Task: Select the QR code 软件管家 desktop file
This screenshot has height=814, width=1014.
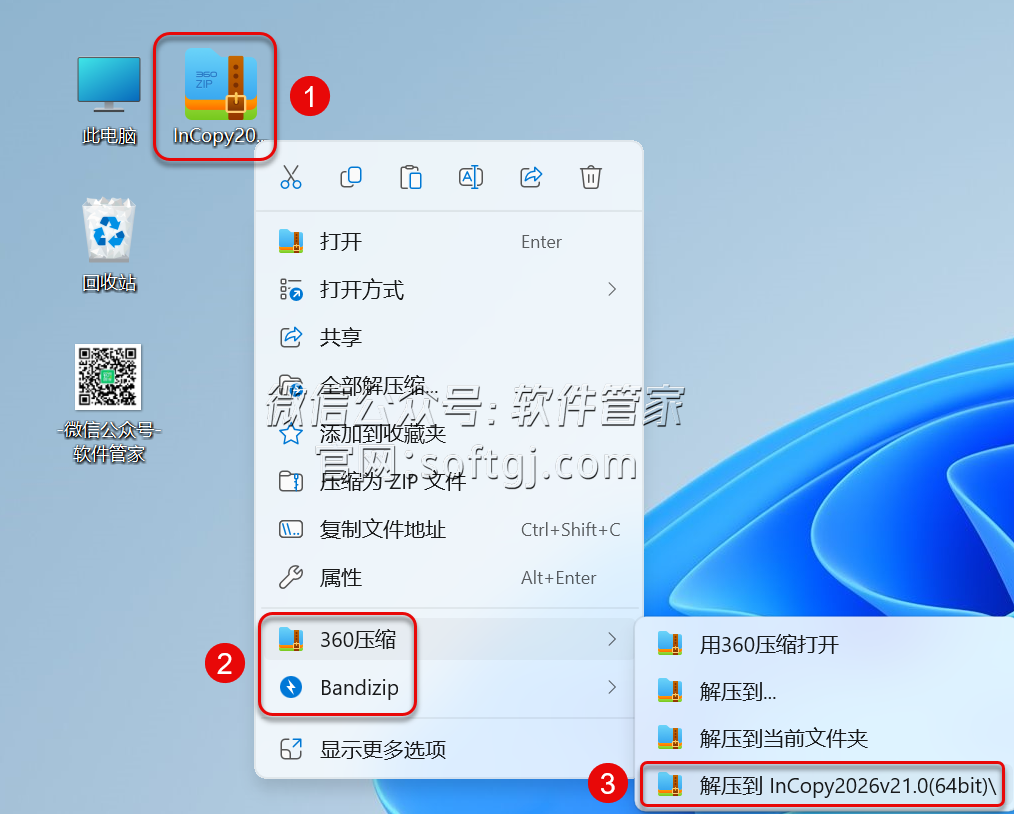Action: coord(109,404)
